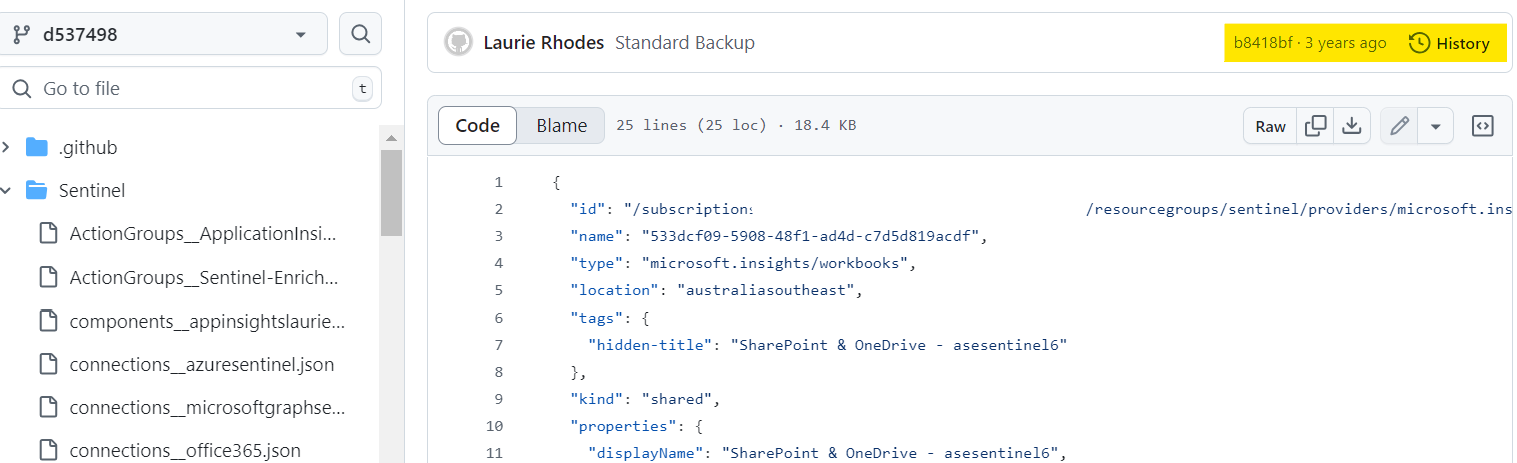Switch to the Code tab
This screenshot has height=463, width=1517.
point(477,126)
